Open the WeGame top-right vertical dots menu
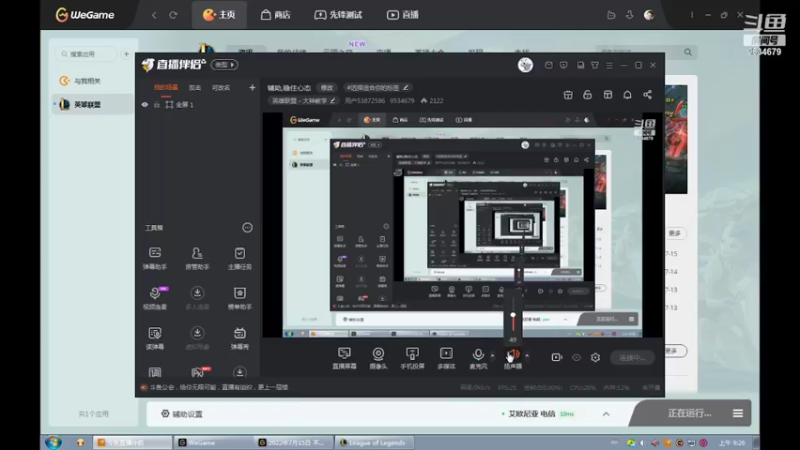 tap(692, 15)
